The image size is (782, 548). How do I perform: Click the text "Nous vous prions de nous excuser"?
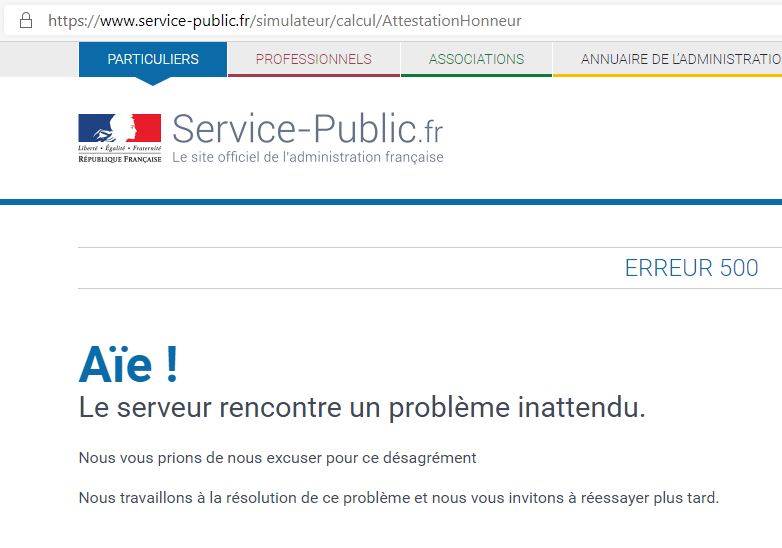coord(201,458)
